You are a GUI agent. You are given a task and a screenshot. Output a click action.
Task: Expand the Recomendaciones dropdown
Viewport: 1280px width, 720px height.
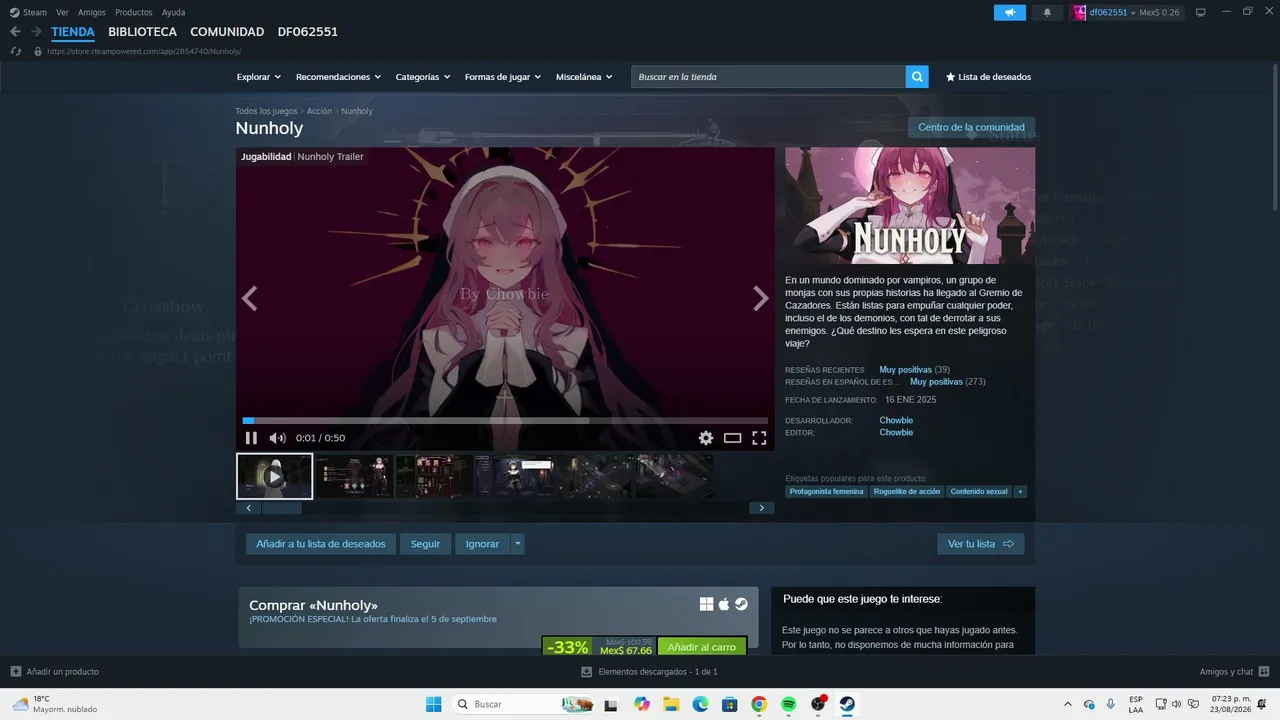click(338, 77)
